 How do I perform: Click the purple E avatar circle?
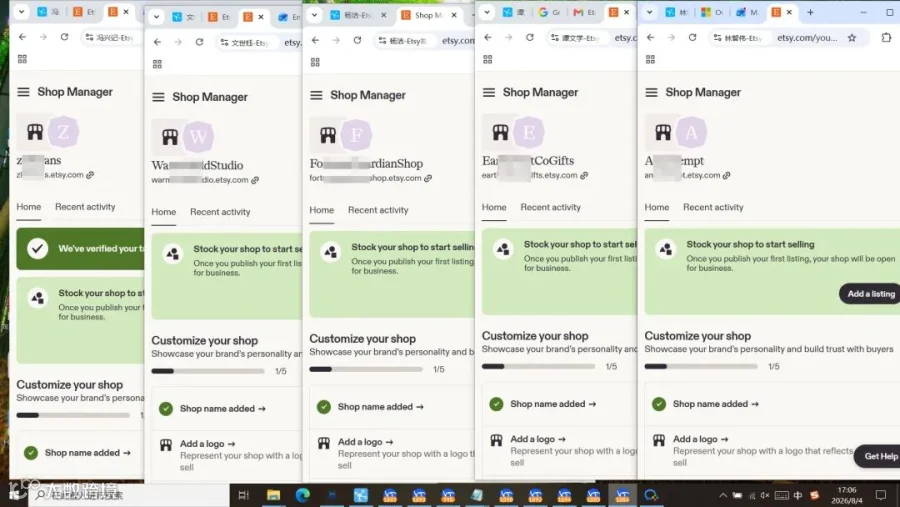pos(529,132)
